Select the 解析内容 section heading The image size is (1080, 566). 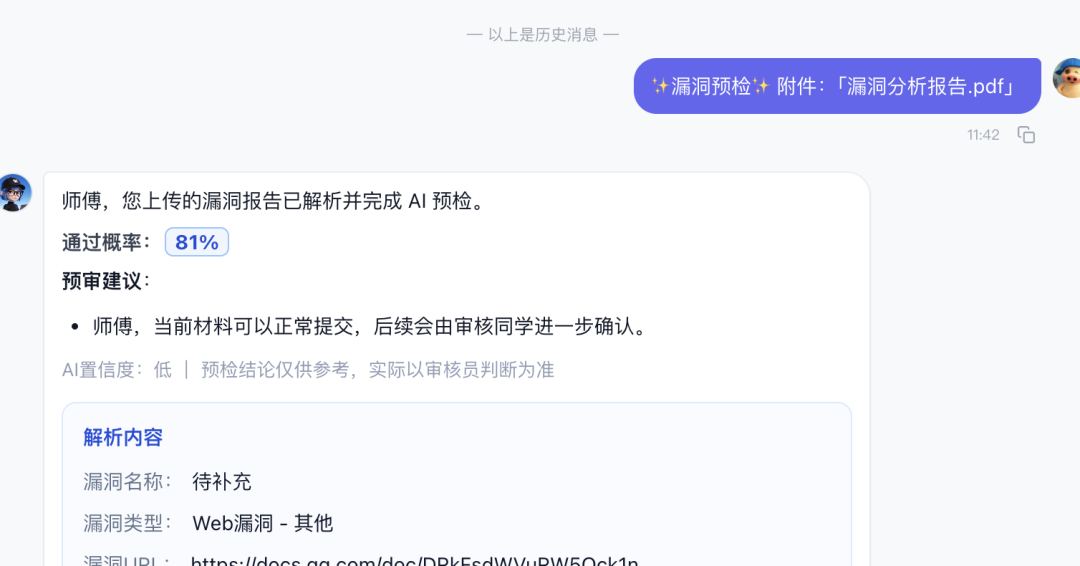pyautogui.click(x=123, y=437)
